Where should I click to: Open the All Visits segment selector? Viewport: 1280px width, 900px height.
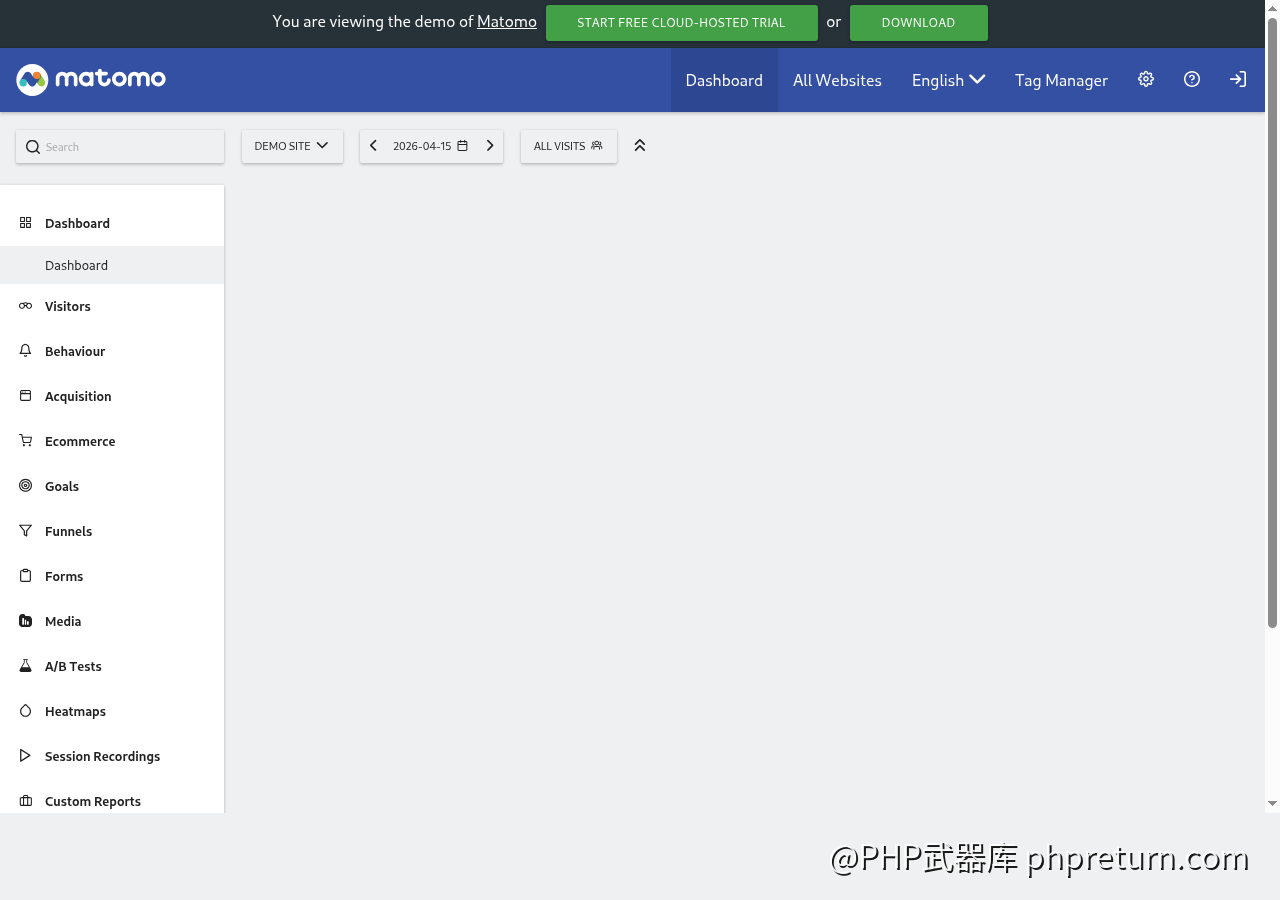point(569,146)
